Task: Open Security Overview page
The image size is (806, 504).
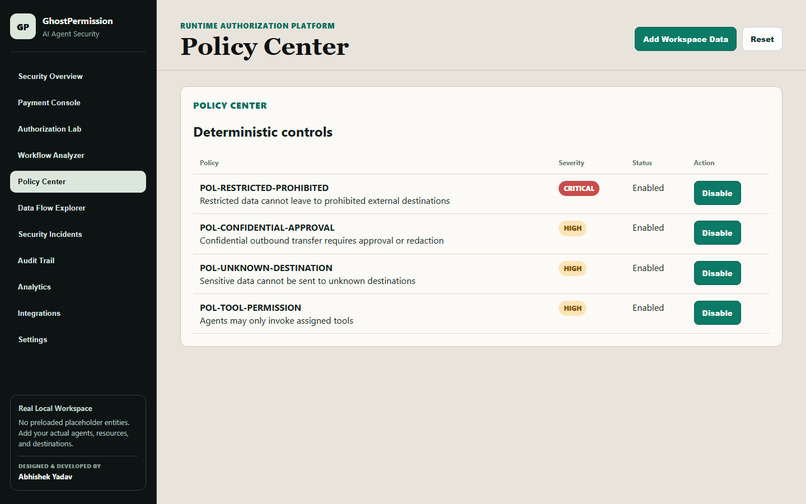Action: (78, 76)
